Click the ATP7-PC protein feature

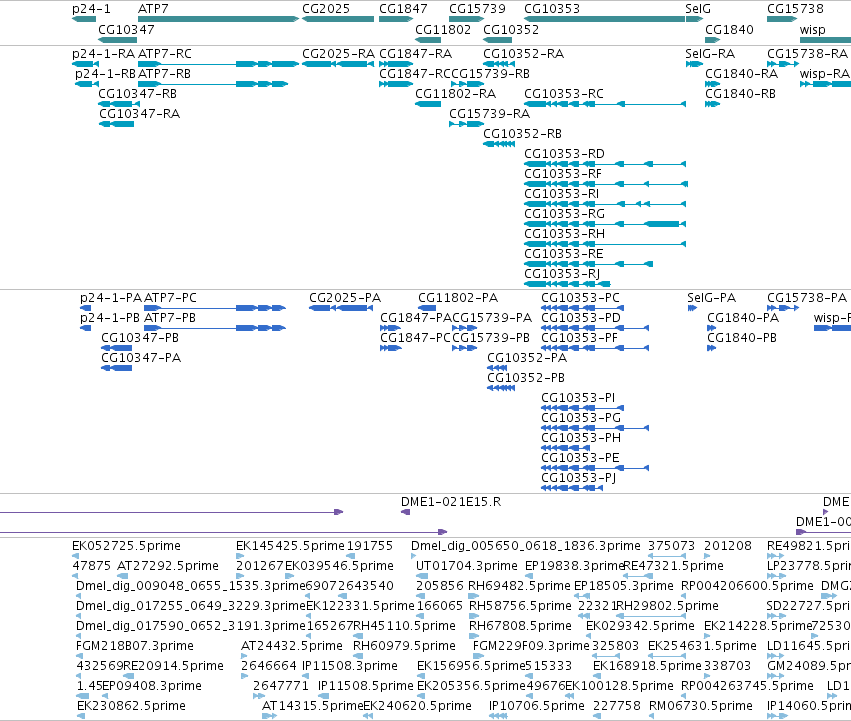pos(215,308)
